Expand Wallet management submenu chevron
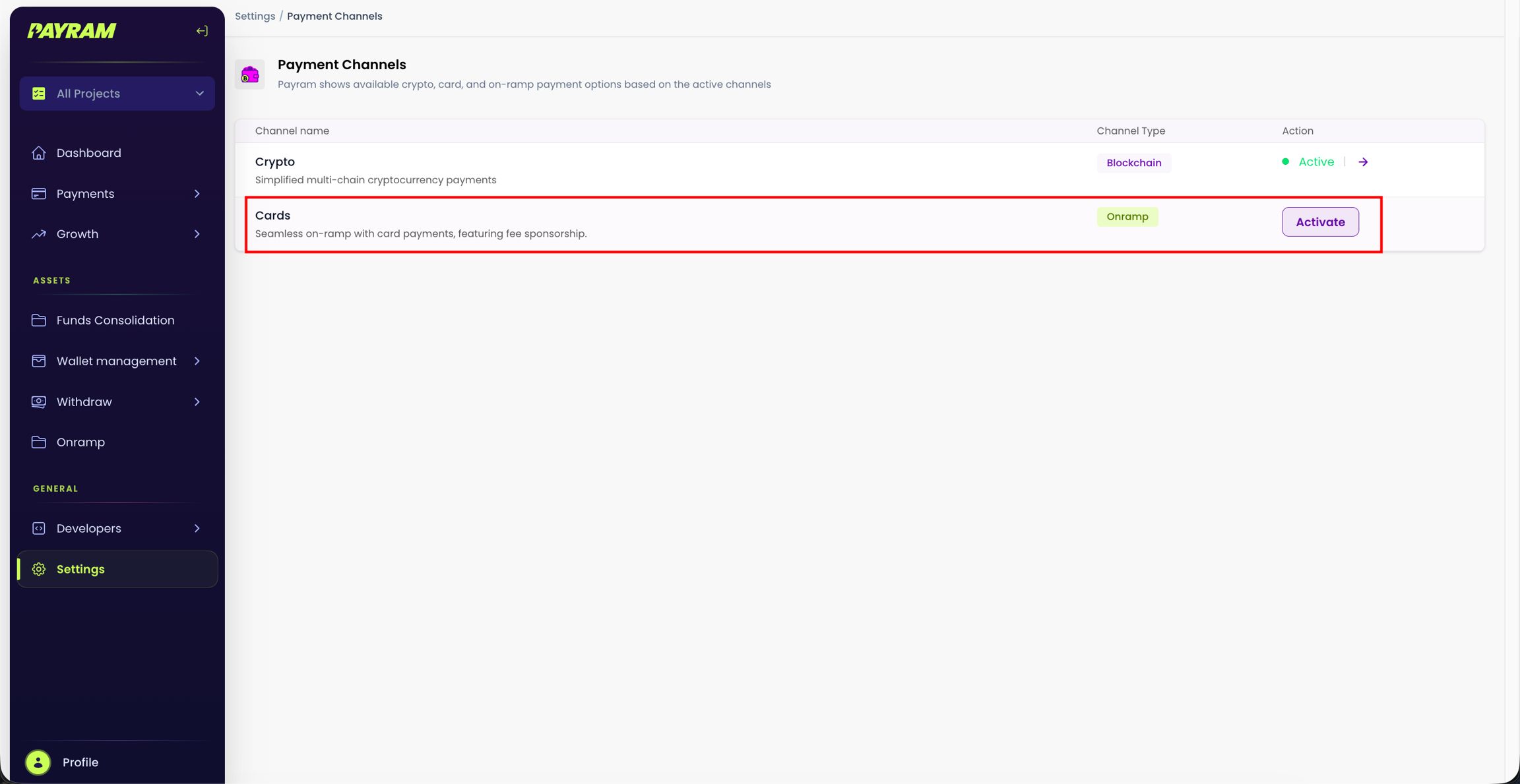 [x=197, y=361]
